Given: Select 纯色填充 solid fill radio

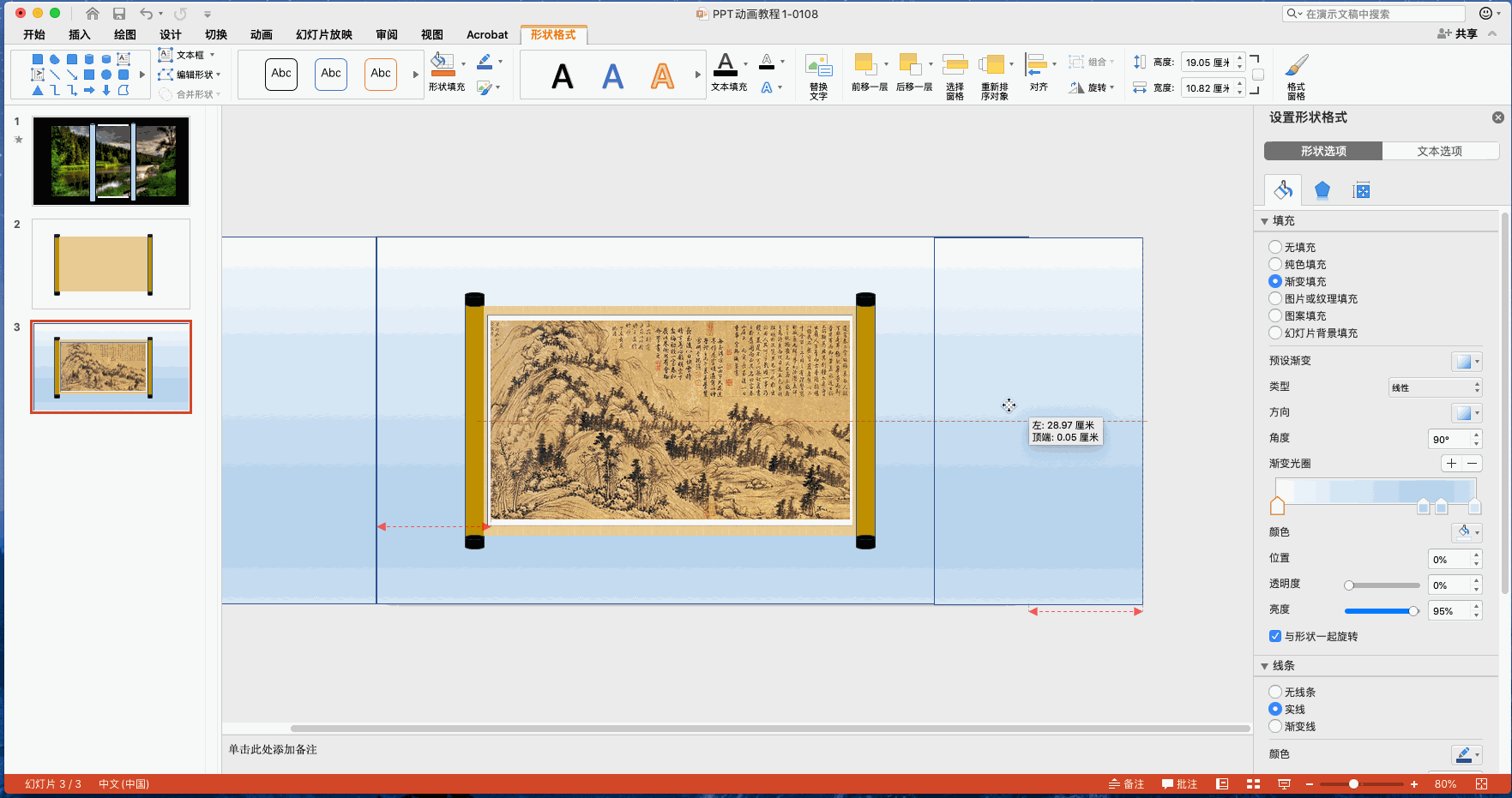Looking at the screenshot, I should 1275,264.
